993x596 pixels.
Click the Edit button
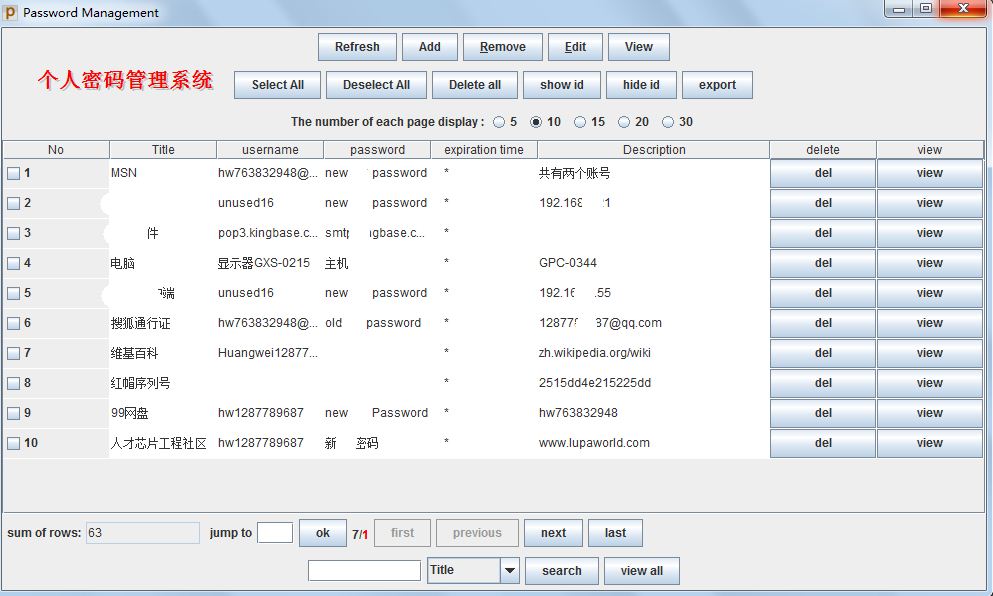coord(575,47)
